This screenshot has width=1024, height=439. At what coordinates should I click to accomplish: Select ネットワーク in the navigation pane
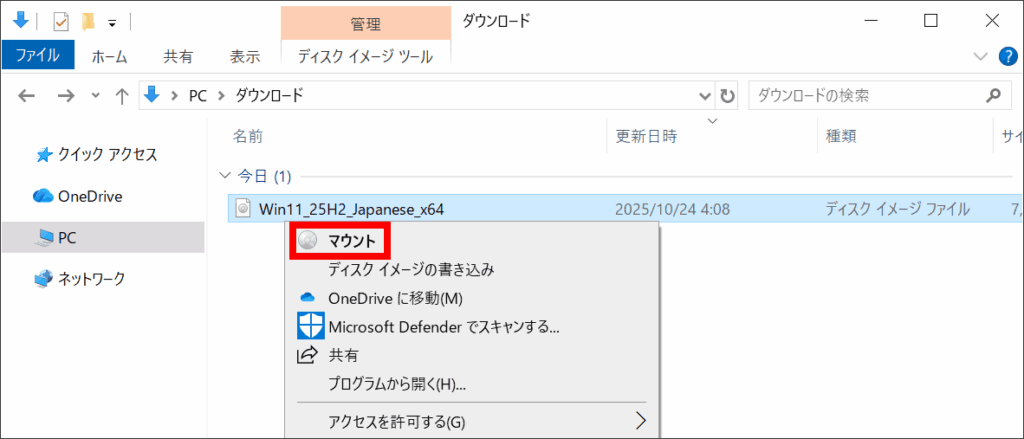pos(90,278)
